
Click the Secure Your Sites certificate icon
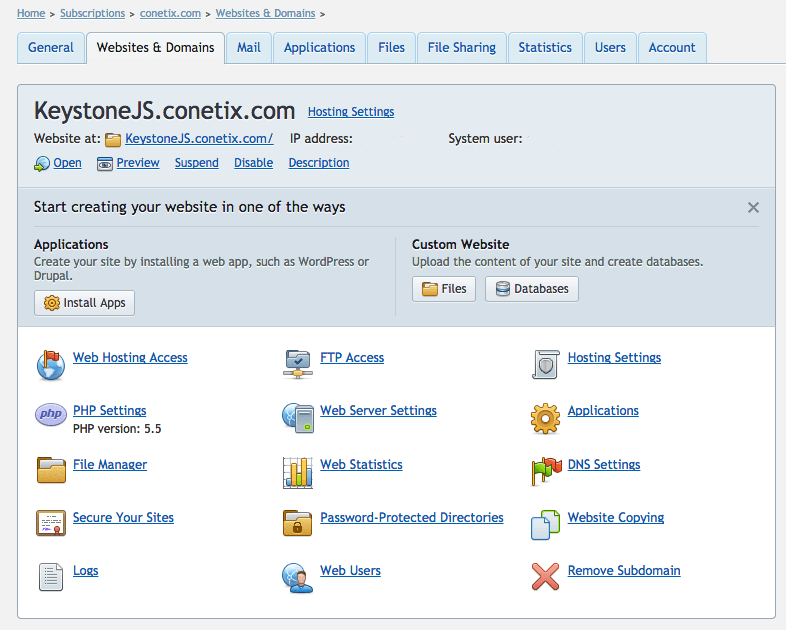pos(51,523)
